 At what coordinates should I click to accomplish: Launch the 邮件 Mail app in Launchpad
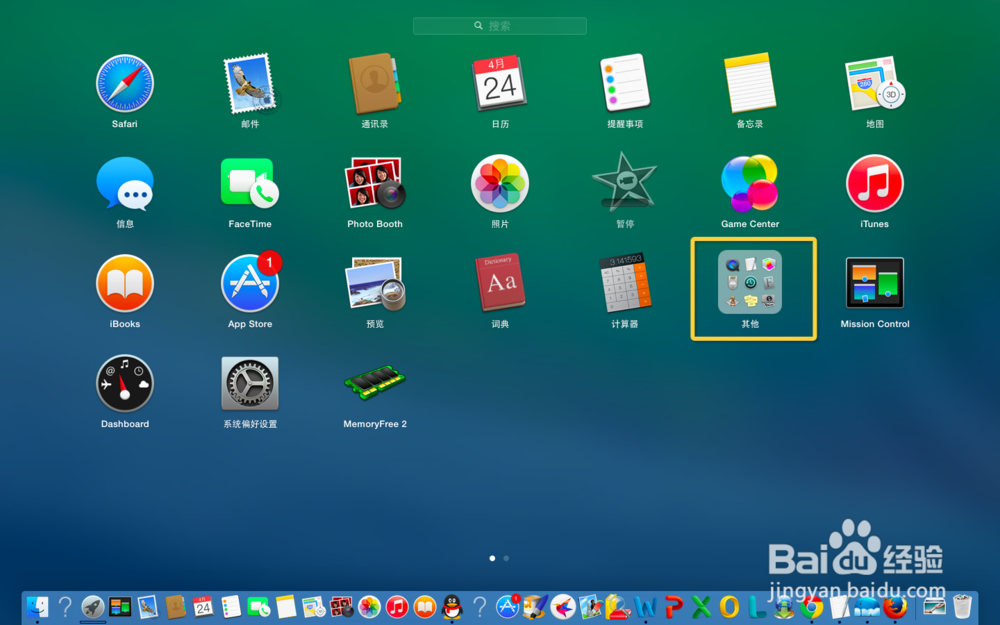[250, 84]
